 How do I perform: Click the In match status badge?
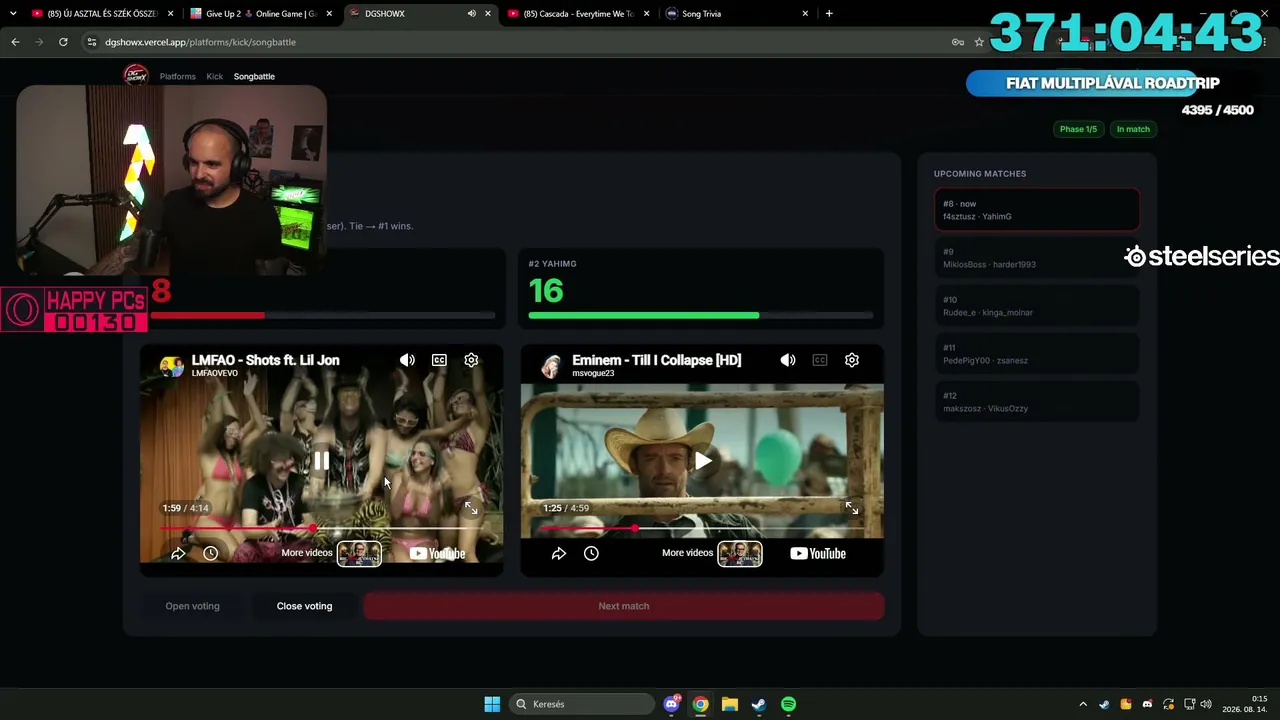coord(1133,129)
